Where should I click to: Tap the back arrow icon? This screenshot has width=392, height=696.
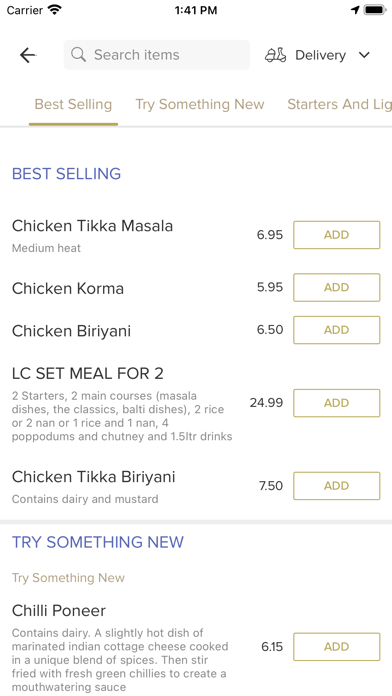click(28, 55)
